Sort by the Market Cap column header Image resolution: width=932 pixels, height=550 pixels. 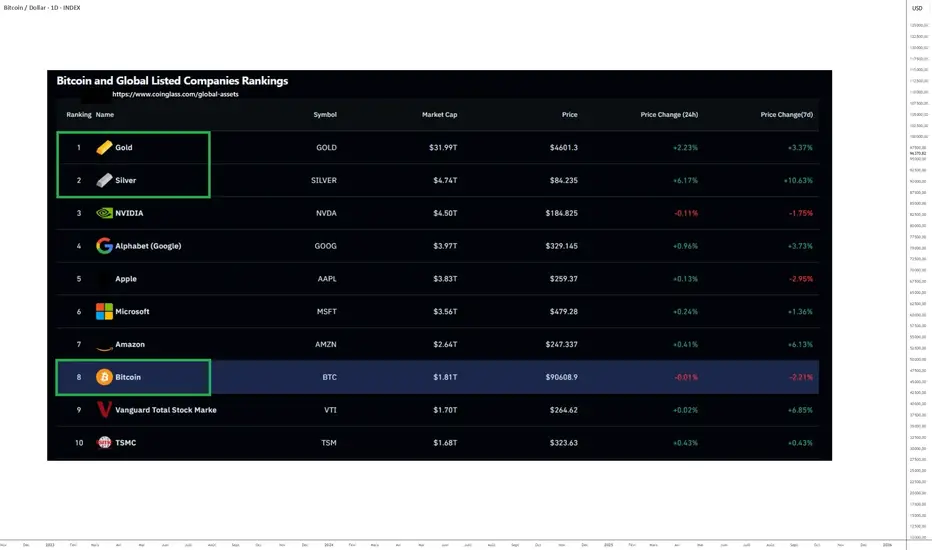click(x=439, y=115)
